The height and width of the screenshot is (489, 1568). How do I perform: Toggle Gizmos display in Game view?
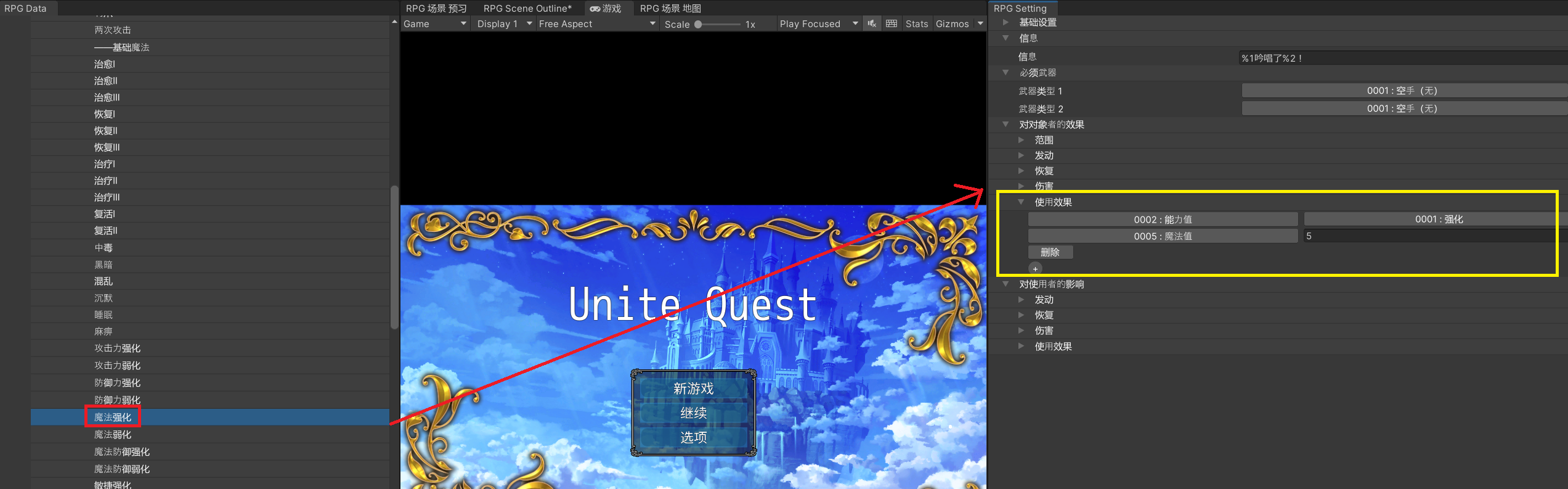click(952, 24)
